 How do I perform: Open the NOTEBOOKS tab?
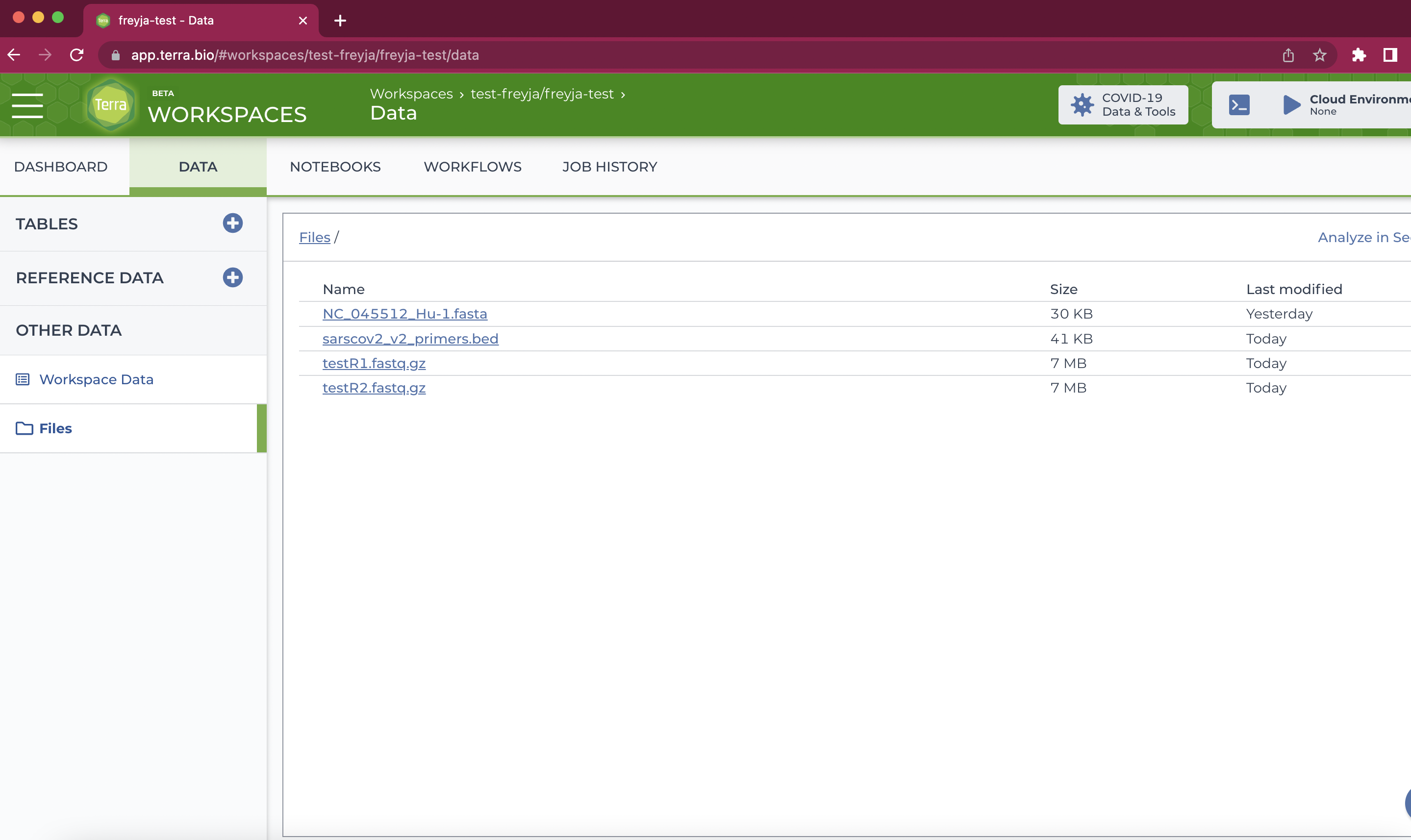coord(335,167)
